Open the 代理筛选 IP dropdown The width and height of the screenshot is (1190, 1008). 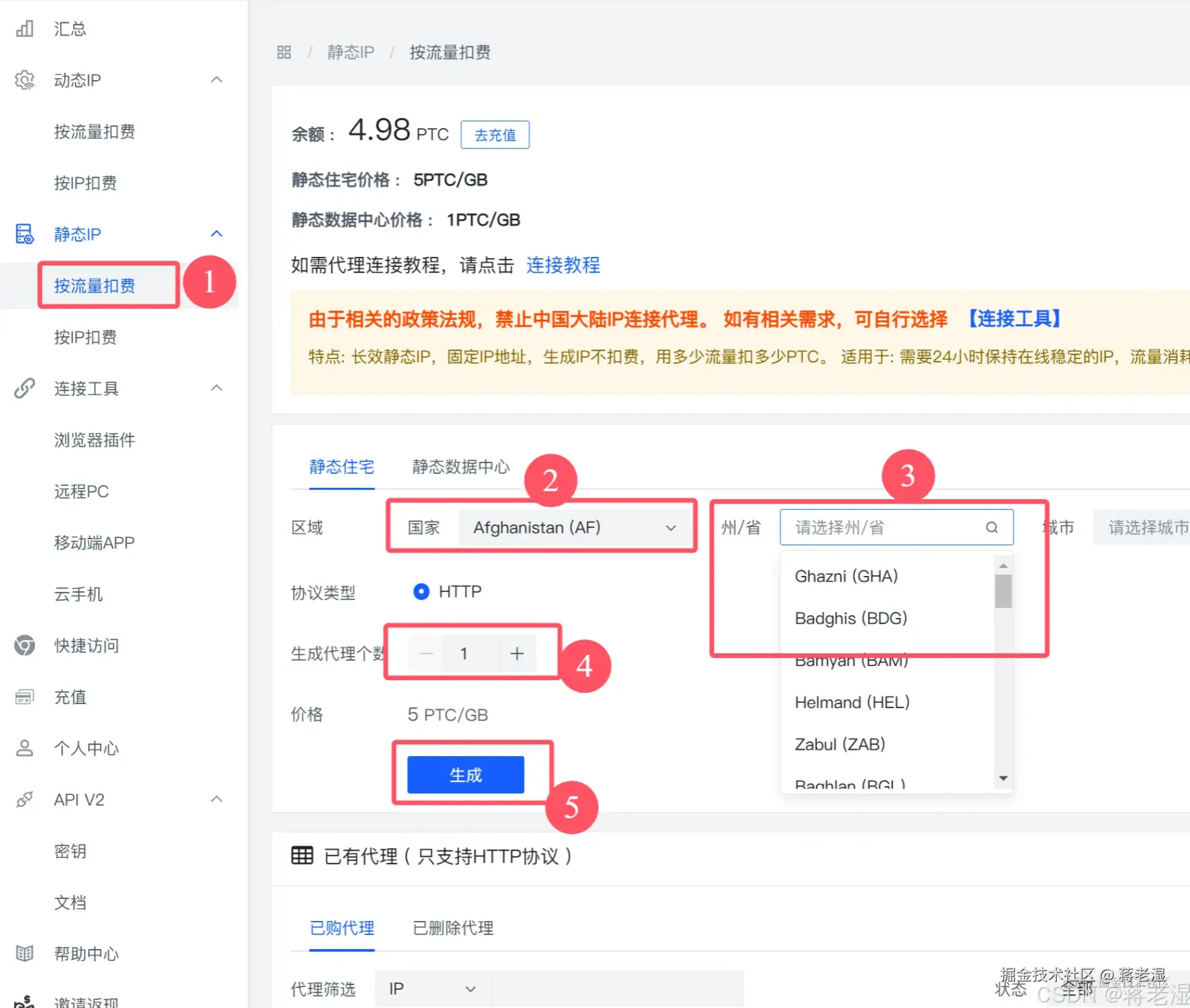click(431, 988)
